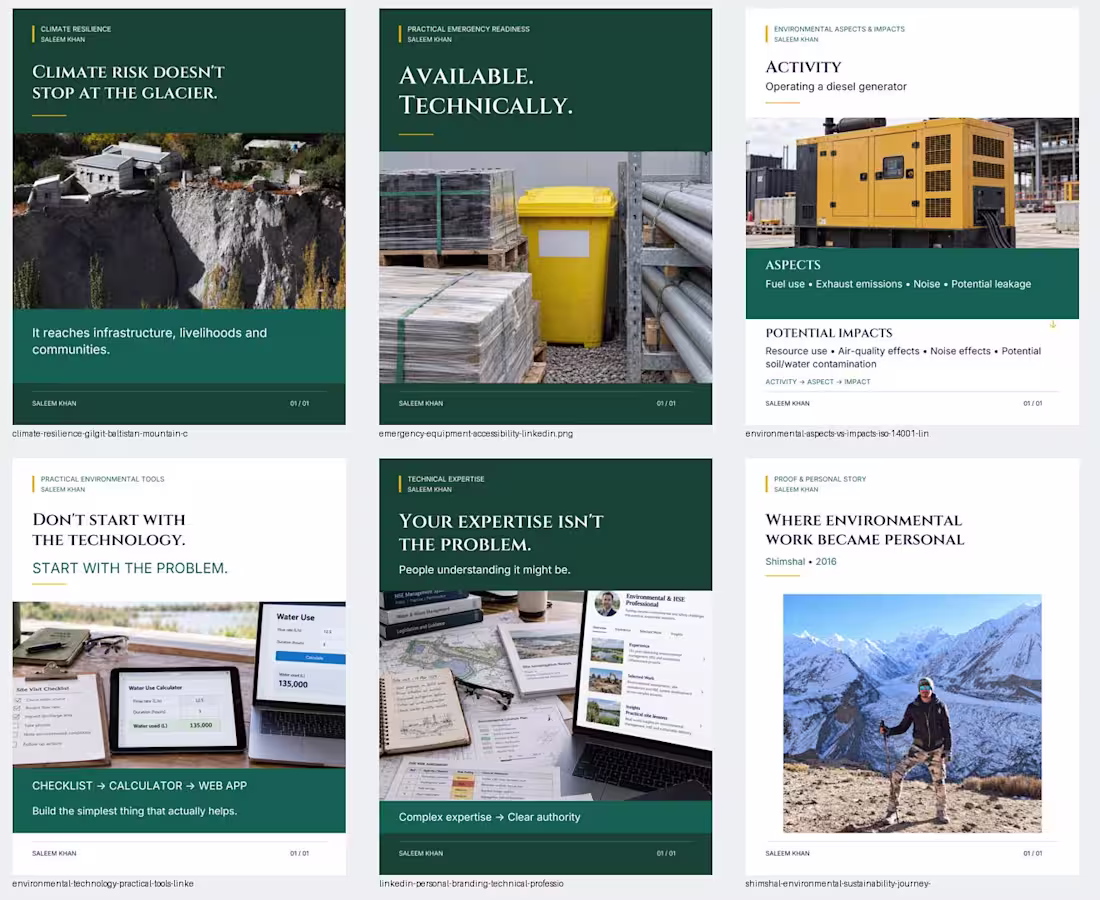The height and width of the screenshot is (900, 1100).
Task: Open the Don't Start With Technology thumbnail
Action: (179, 666)
